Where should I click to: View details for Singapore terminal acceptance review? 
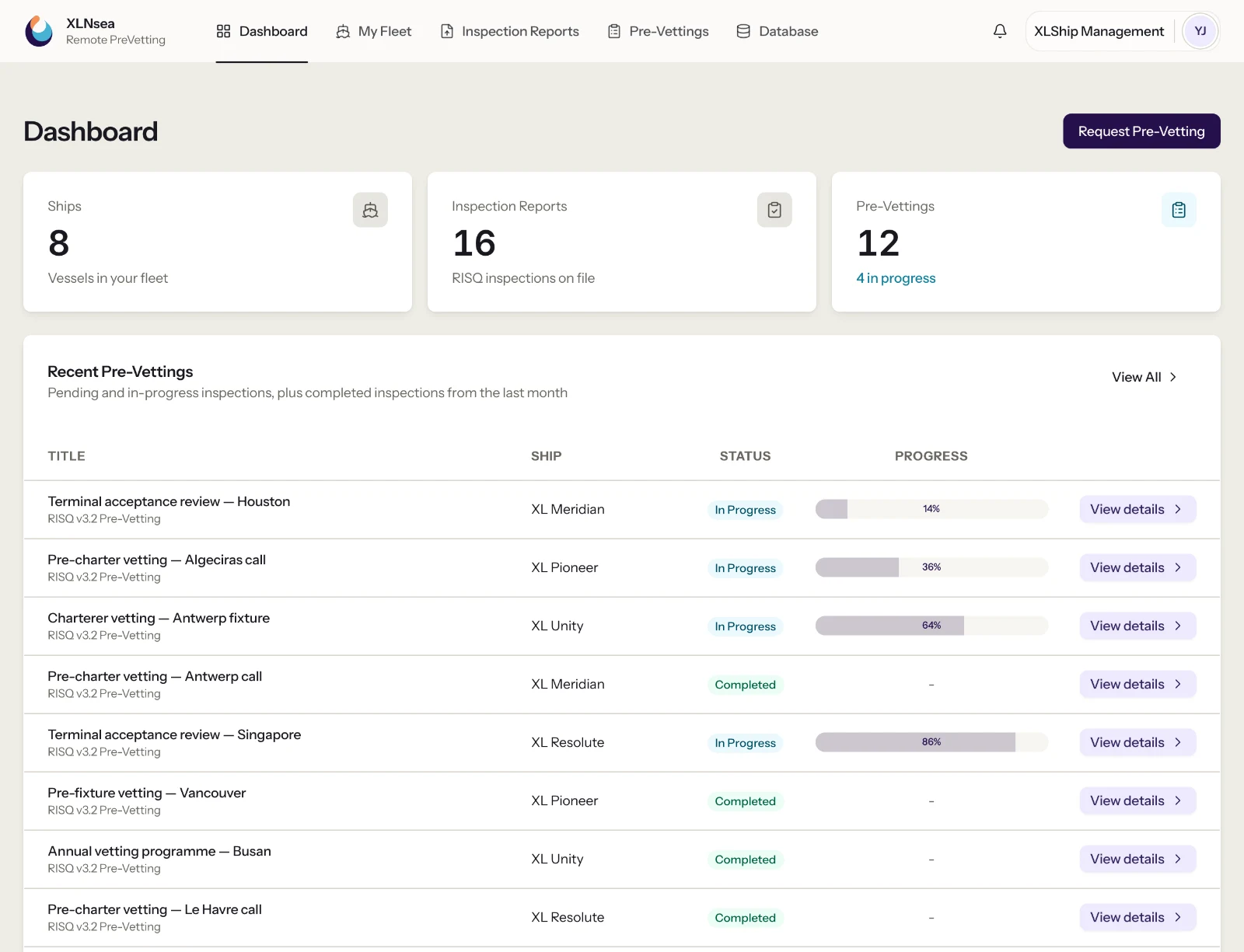coord(1137,742)
